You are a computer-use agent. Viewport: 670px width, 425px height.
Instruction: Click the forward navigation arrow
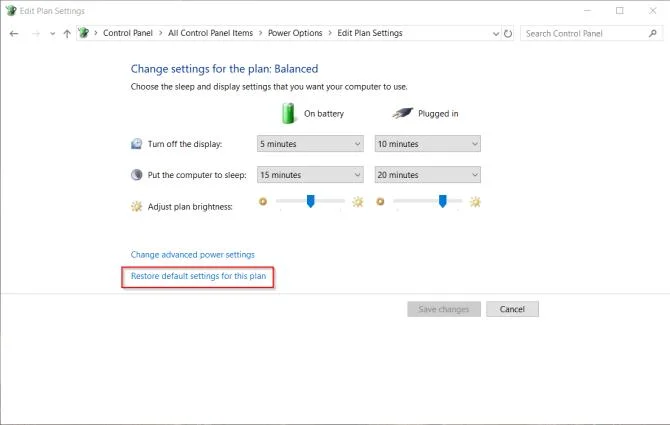pyautogui.click(x=36, y=33)
